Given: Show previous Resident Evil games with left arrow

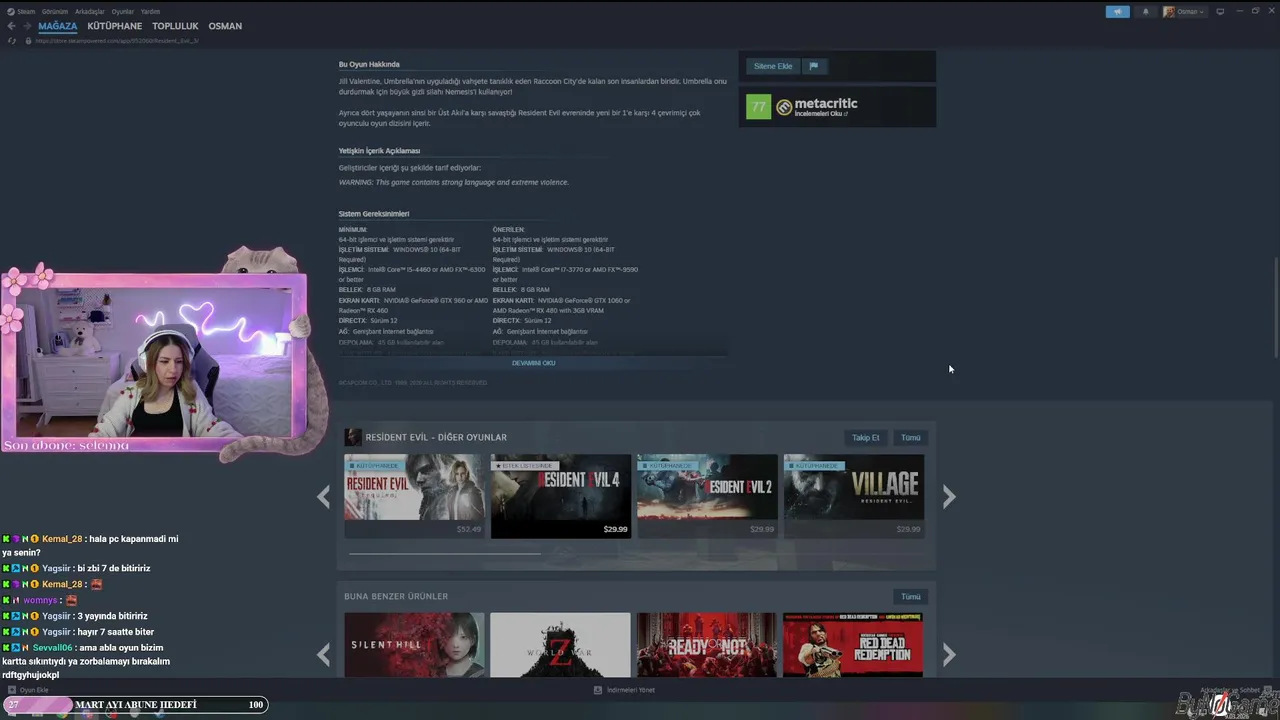Looking at the screenshot, I should coord(323,497).
